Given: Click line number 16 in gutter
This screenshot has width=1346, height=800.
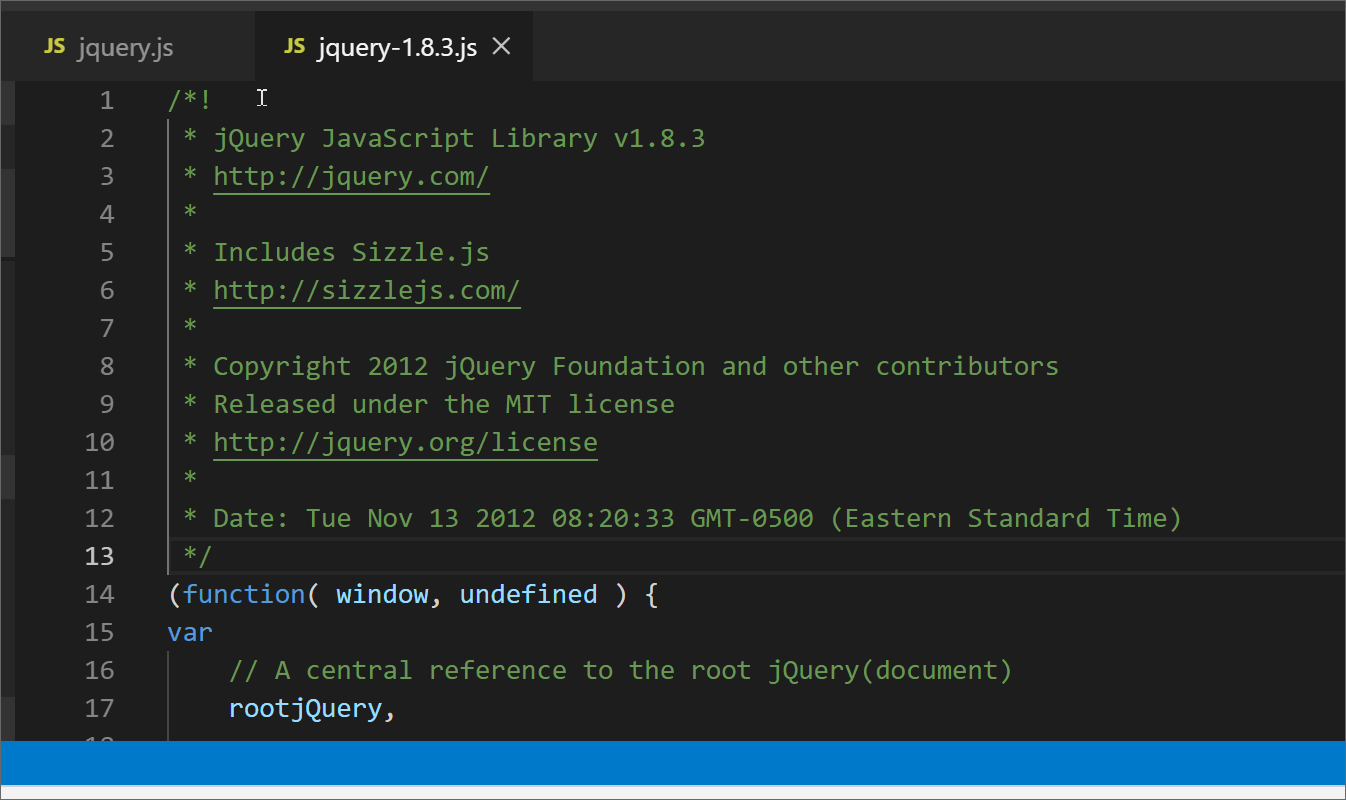Looking at the screenshot, I should (99, 670).
